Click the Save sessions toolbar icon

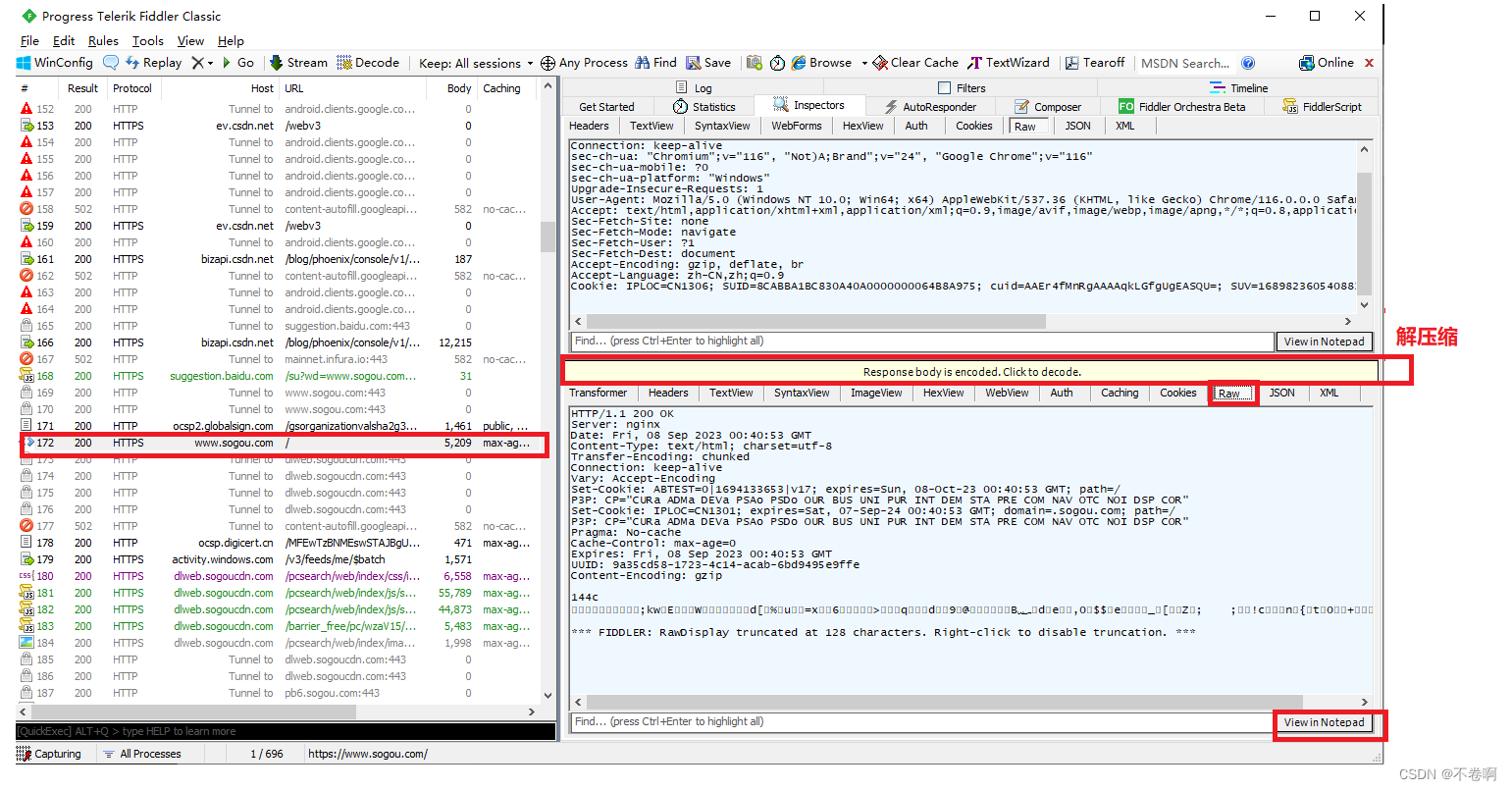708,63
